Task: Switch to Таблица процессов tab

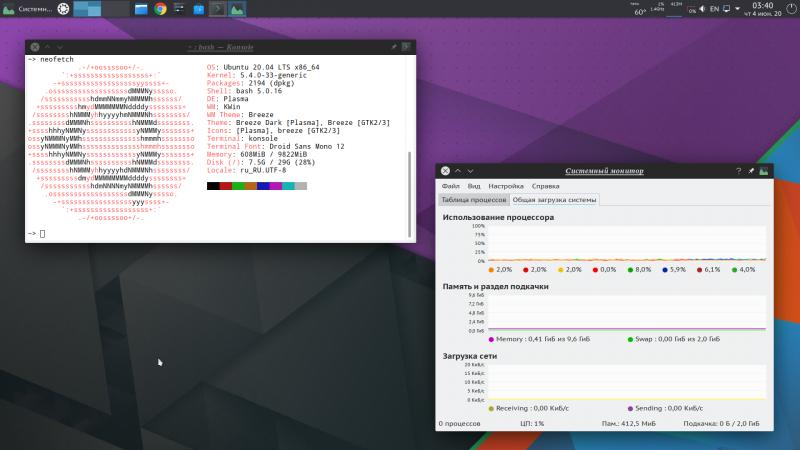Action: [474, 200]
